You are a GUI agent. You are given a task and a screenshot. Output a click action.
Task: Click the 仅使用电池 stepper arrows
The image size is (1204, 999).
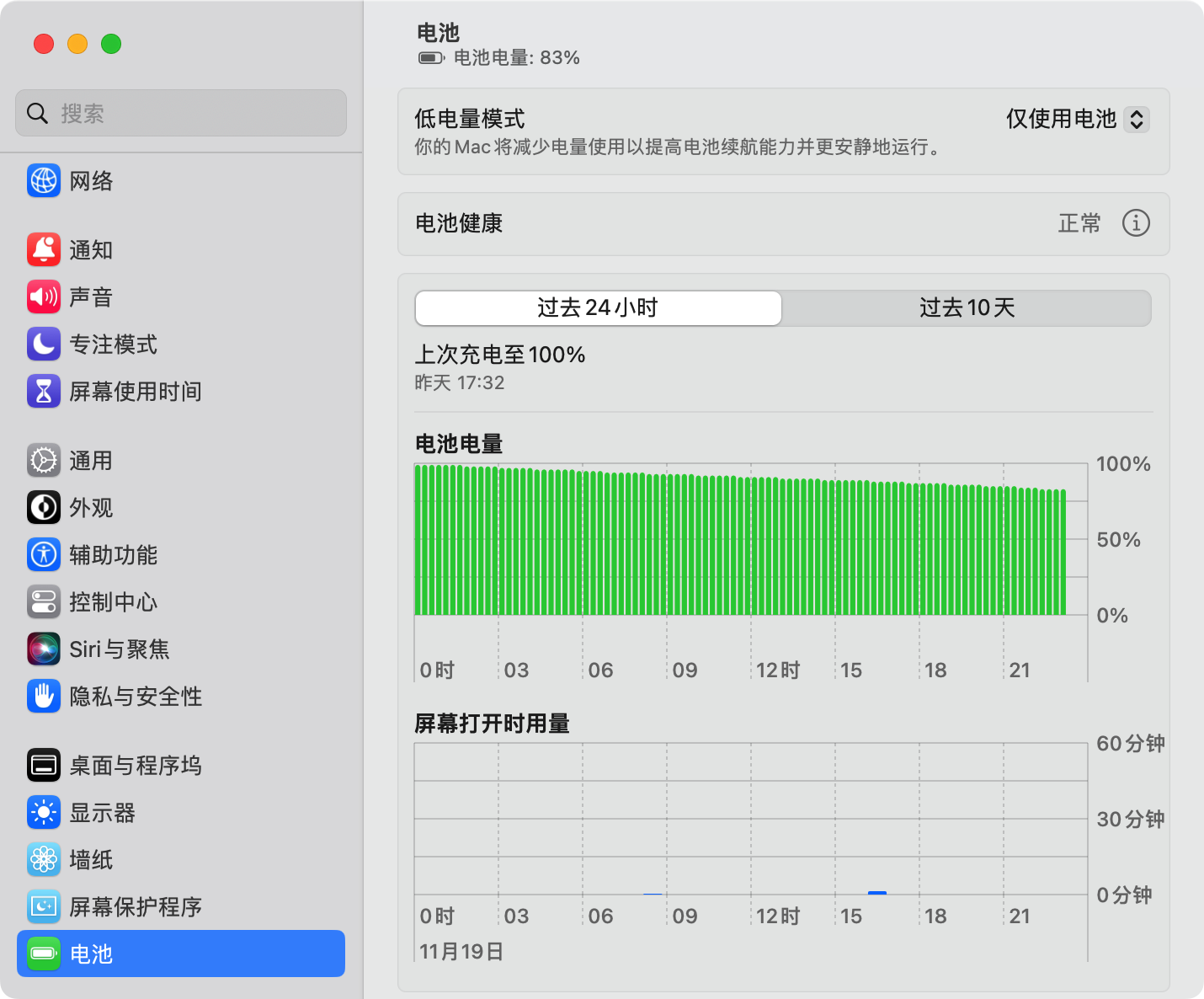pos(1137,120)
